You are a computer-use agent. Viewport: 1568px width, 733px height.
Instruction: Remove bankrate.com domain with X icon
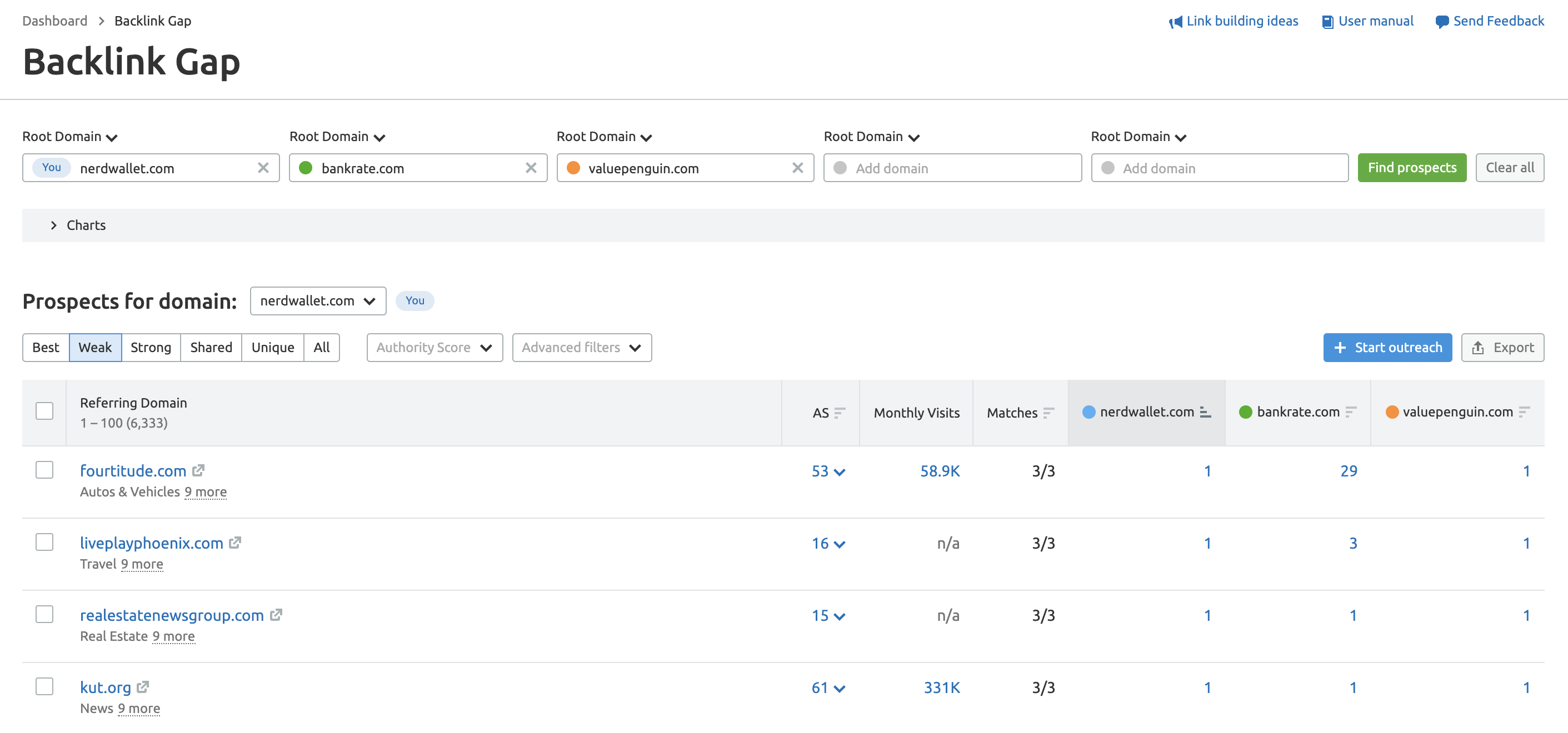[x=531, y=168]
